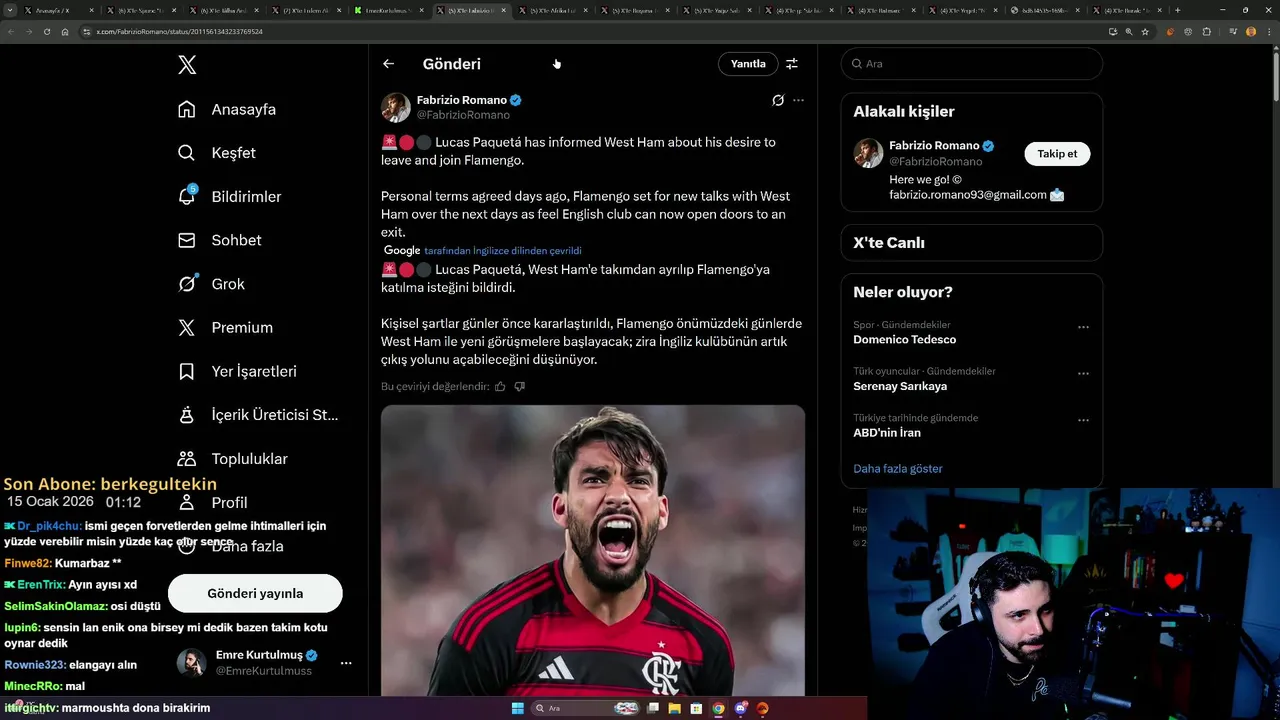This screenshot has width=1280, height=720.
Task: Open Sohbet messages
Action: pyautogui.click(x=219, y=240)
